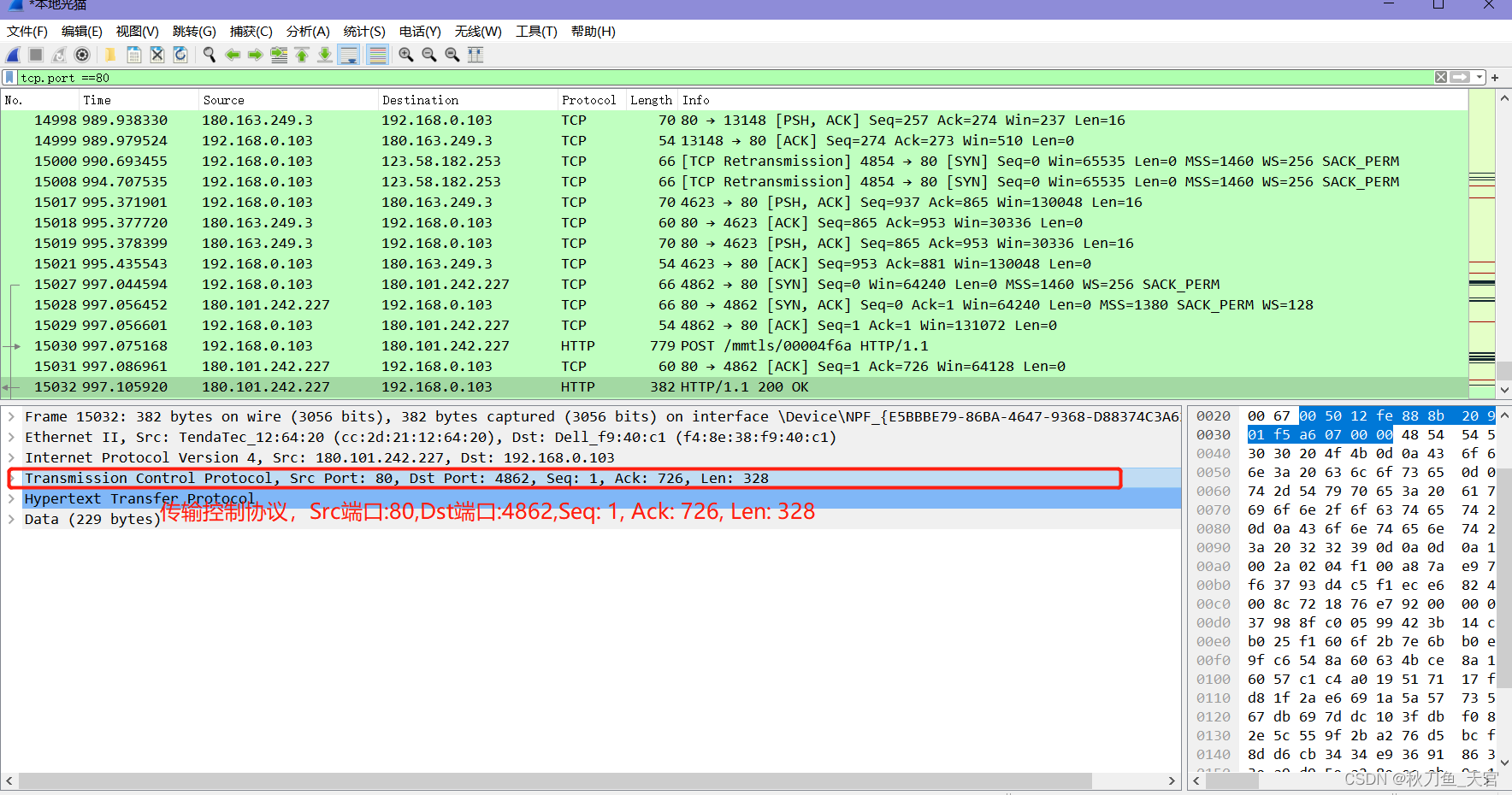Restart the current capture
1512x795 pixels.
click(59, 55)
